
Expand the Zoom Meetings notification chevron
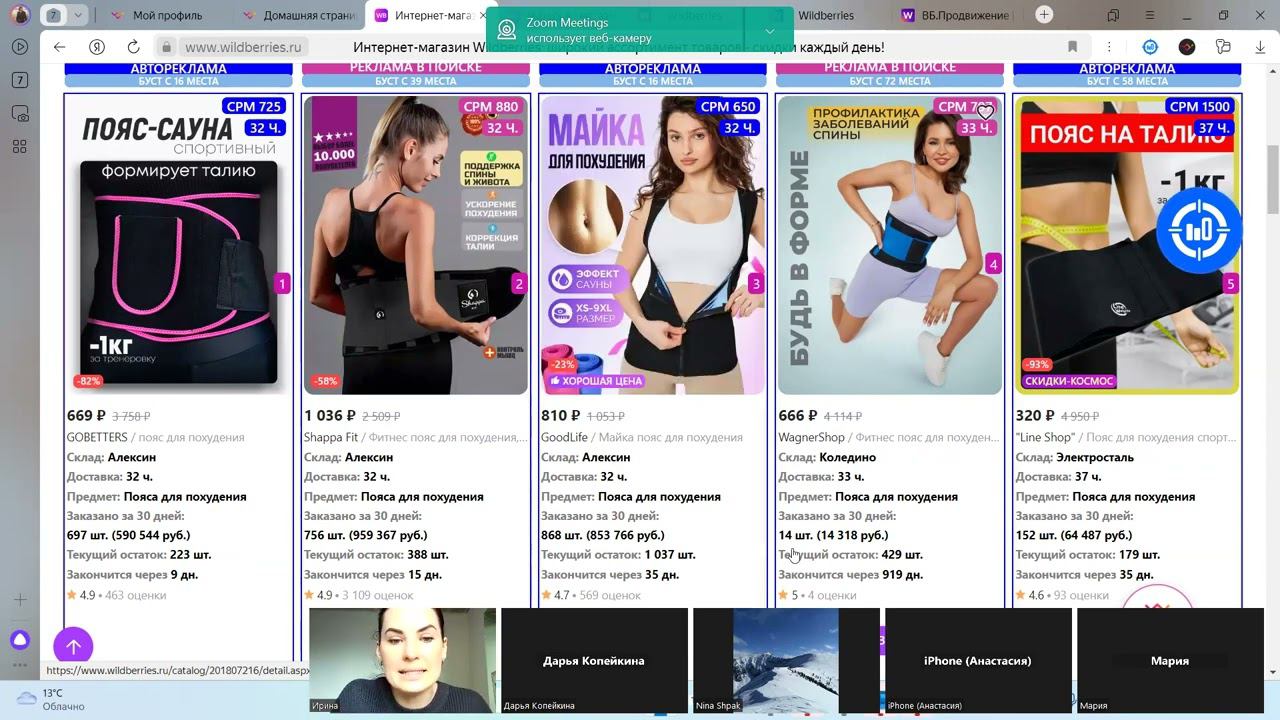click(769, 30)
